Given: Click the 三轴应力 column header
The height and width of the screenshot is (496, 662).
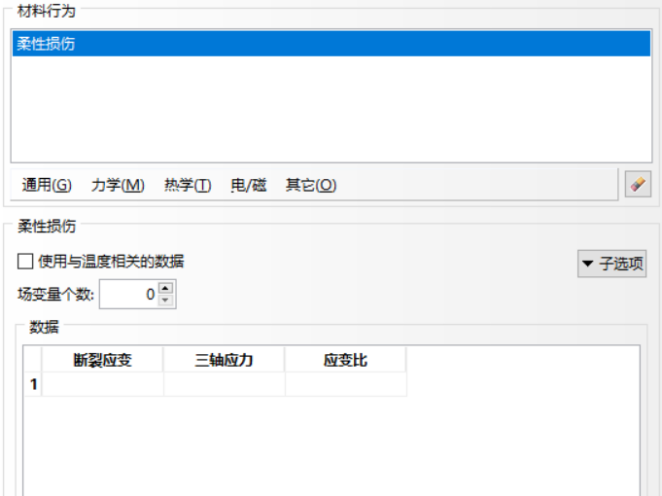Looking at the screenshot, I should tap(224, 360).
